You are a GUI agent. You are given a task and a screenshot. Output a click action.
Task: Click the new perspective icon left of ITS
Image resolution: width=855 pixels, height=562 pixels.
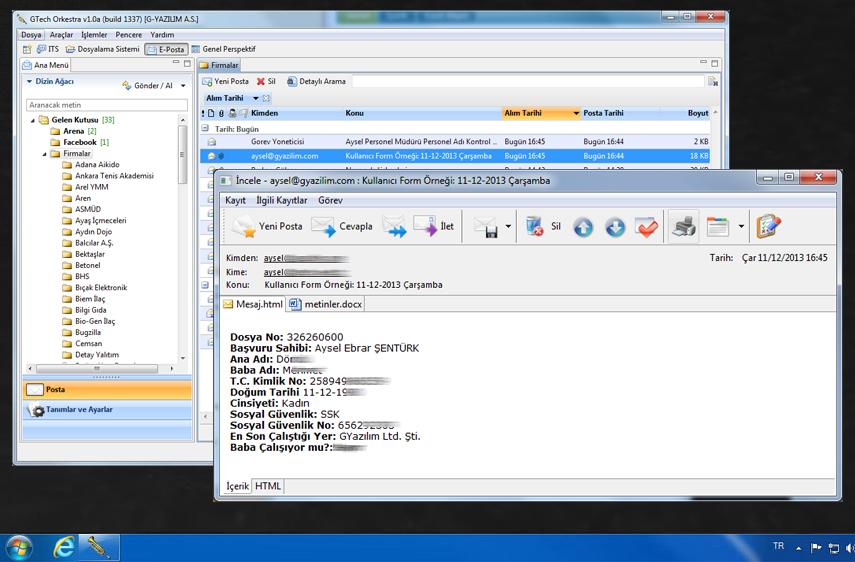27,50
